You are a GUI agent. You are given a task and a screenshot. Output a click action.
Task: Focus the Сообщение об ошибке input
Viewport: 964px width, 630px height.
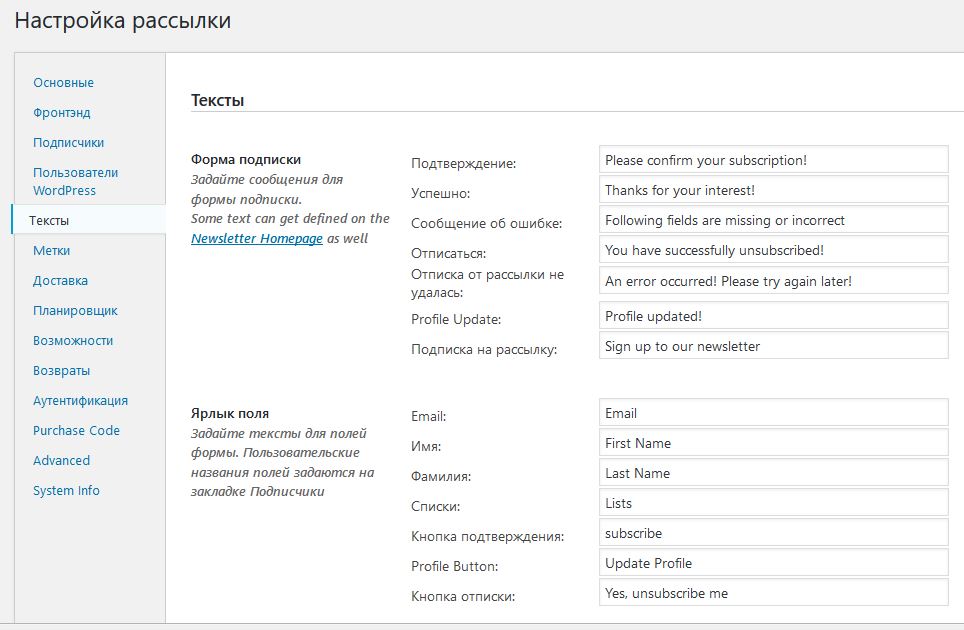(773, 220)
